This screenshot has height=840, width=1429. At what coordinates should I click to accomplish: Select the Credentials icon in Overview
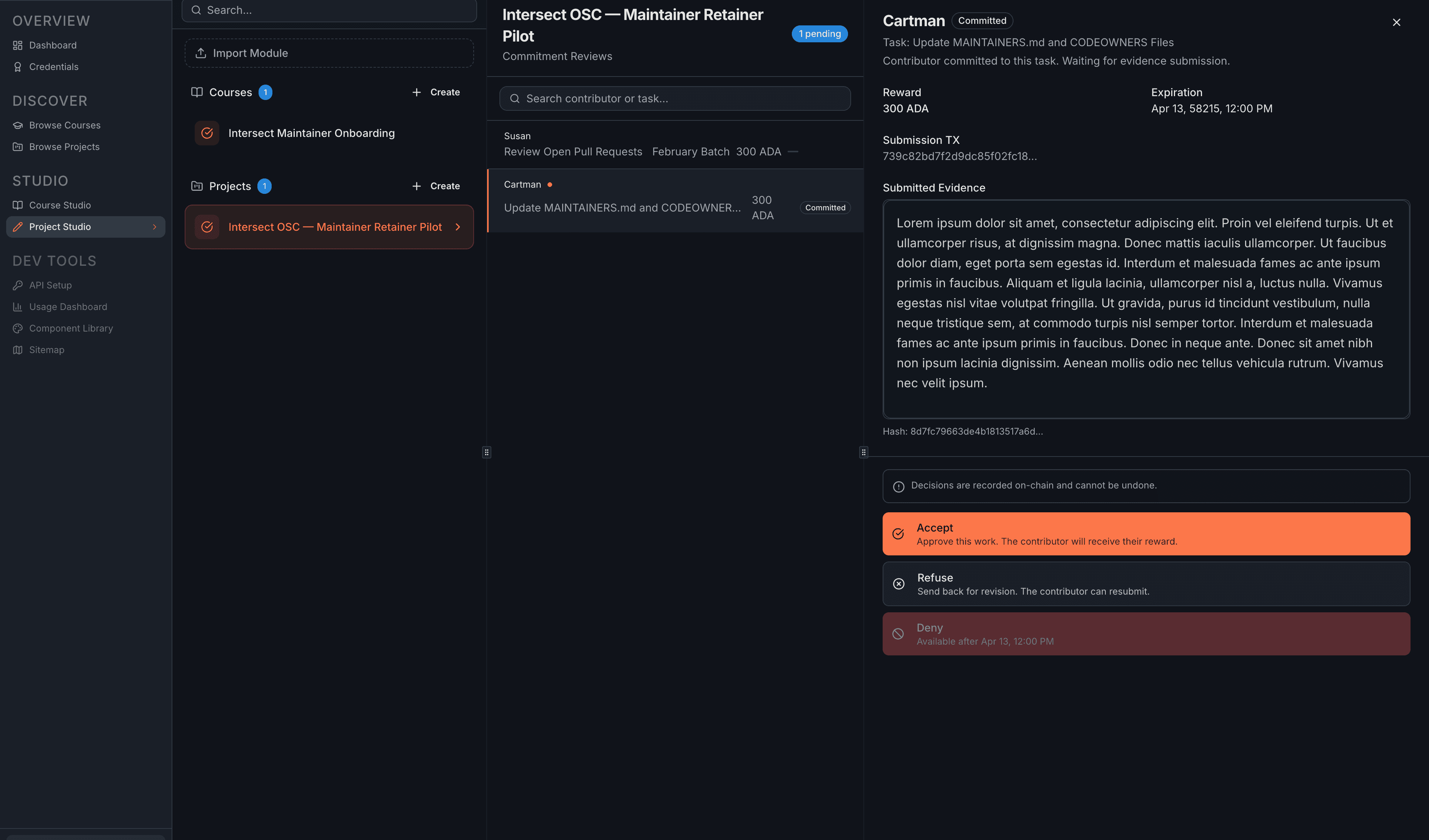click(18, 66)
